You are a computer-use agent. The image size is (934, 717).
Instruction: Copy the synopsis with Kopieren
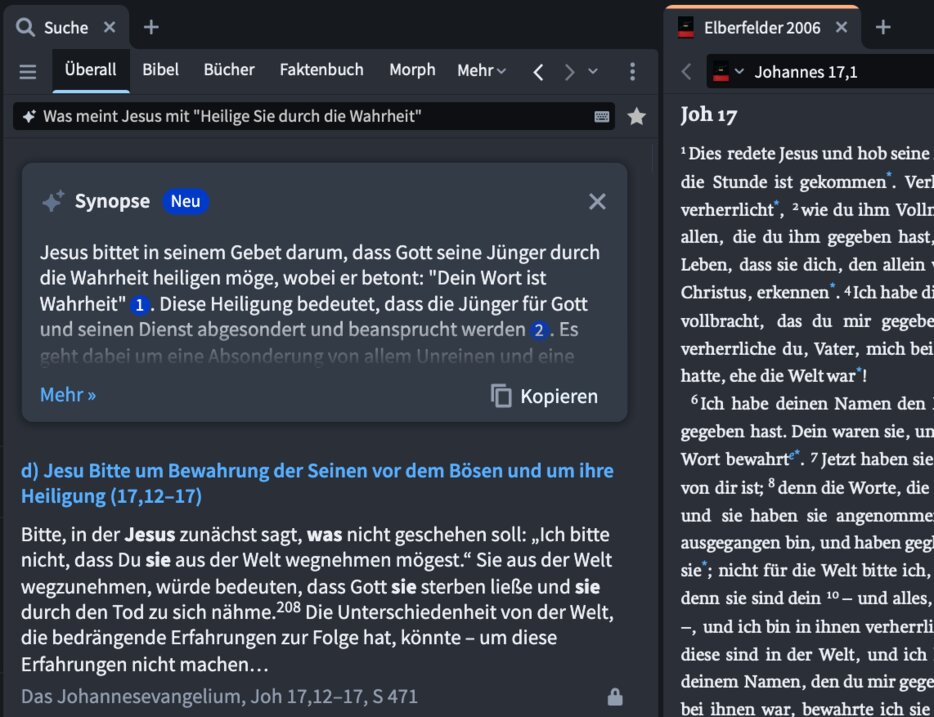(544, 396)
